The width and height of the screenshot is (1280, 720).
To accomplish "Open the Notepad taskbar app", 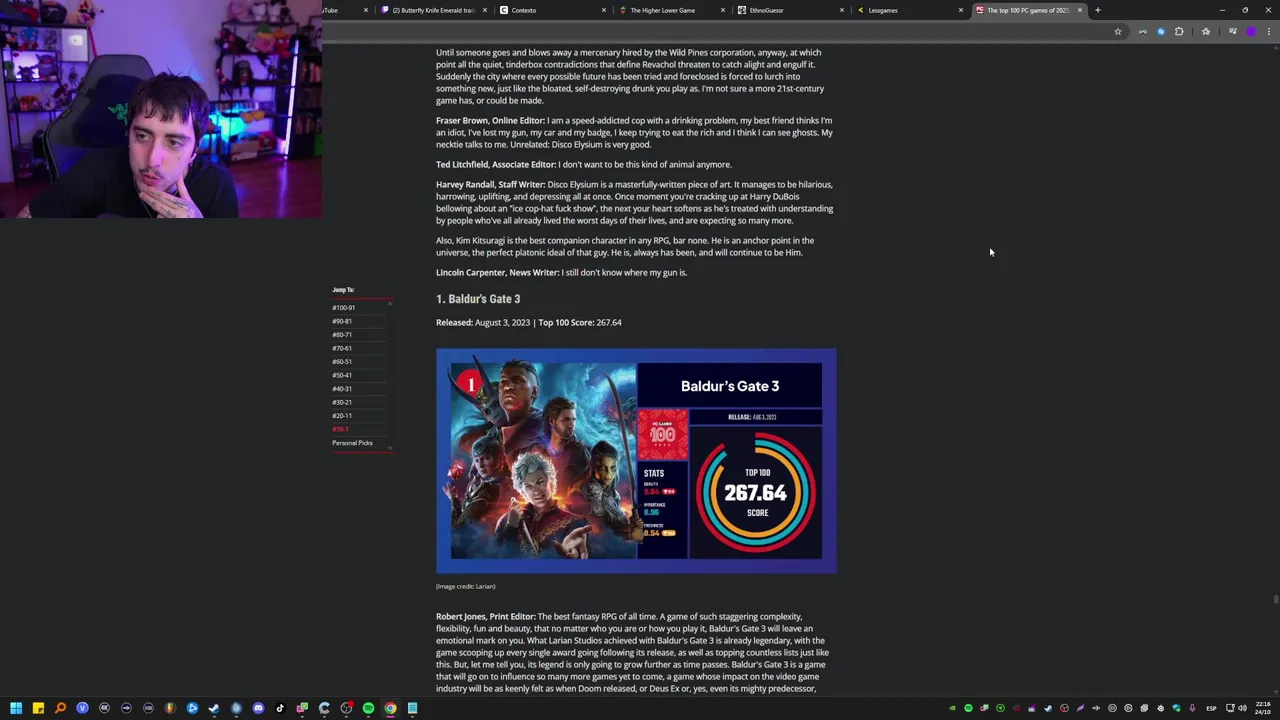I will 412,708.
